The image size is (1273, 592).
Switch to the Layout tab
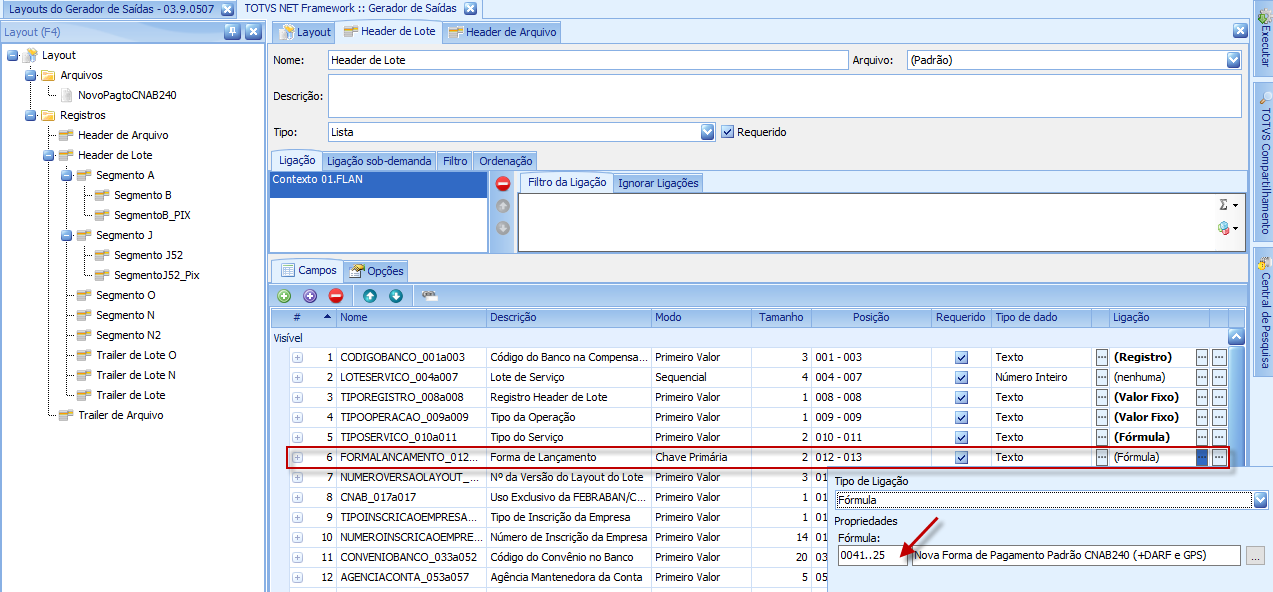point(304,32)
